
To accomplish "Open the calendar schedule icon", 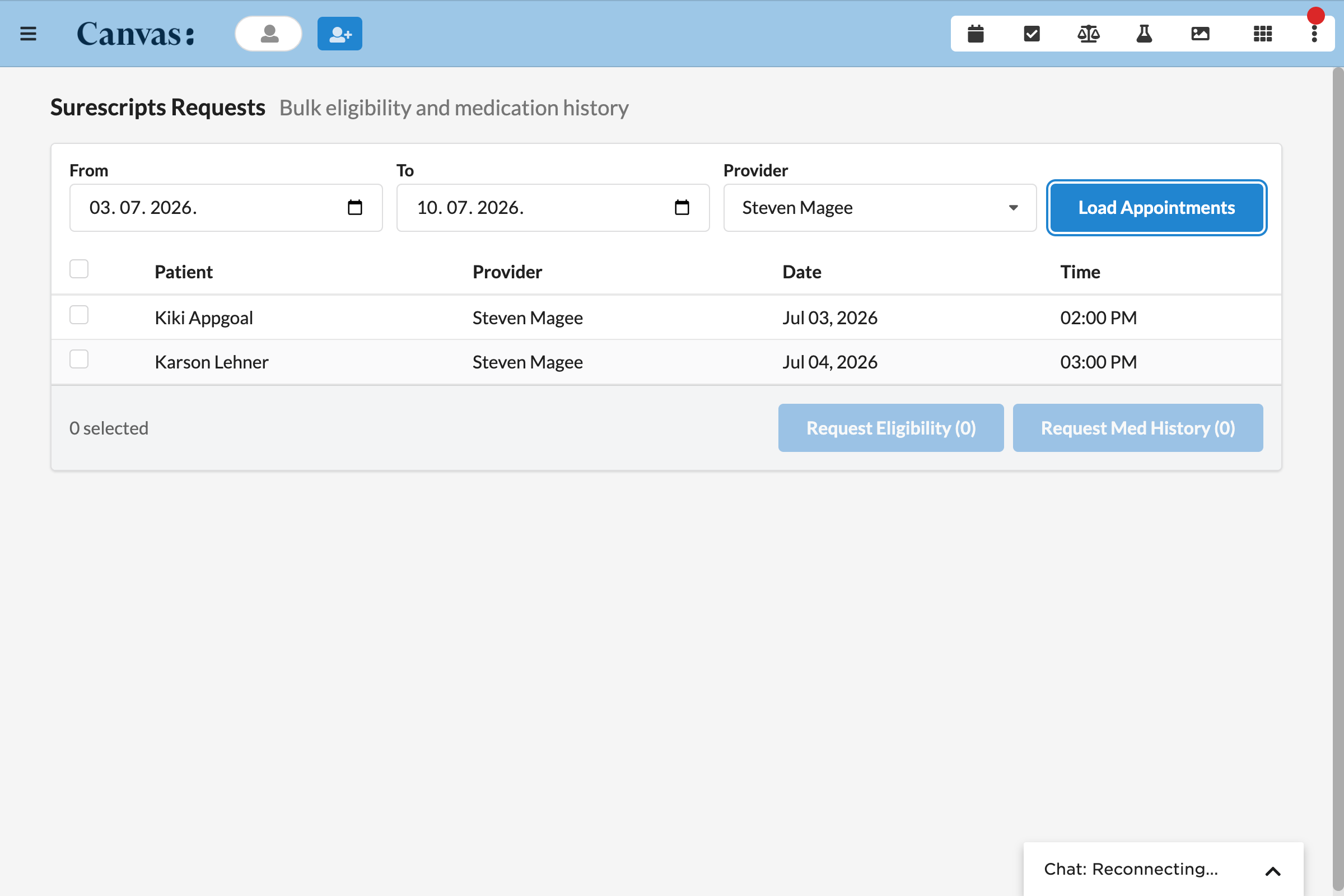I will [976, 34].
